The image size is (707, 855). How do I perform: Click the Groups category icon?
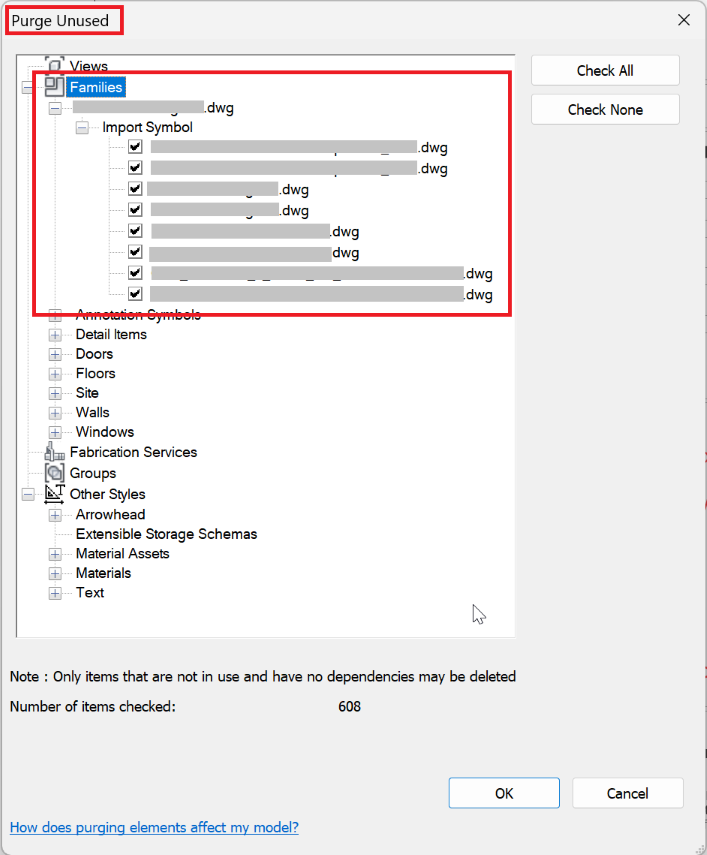(55, 473)
